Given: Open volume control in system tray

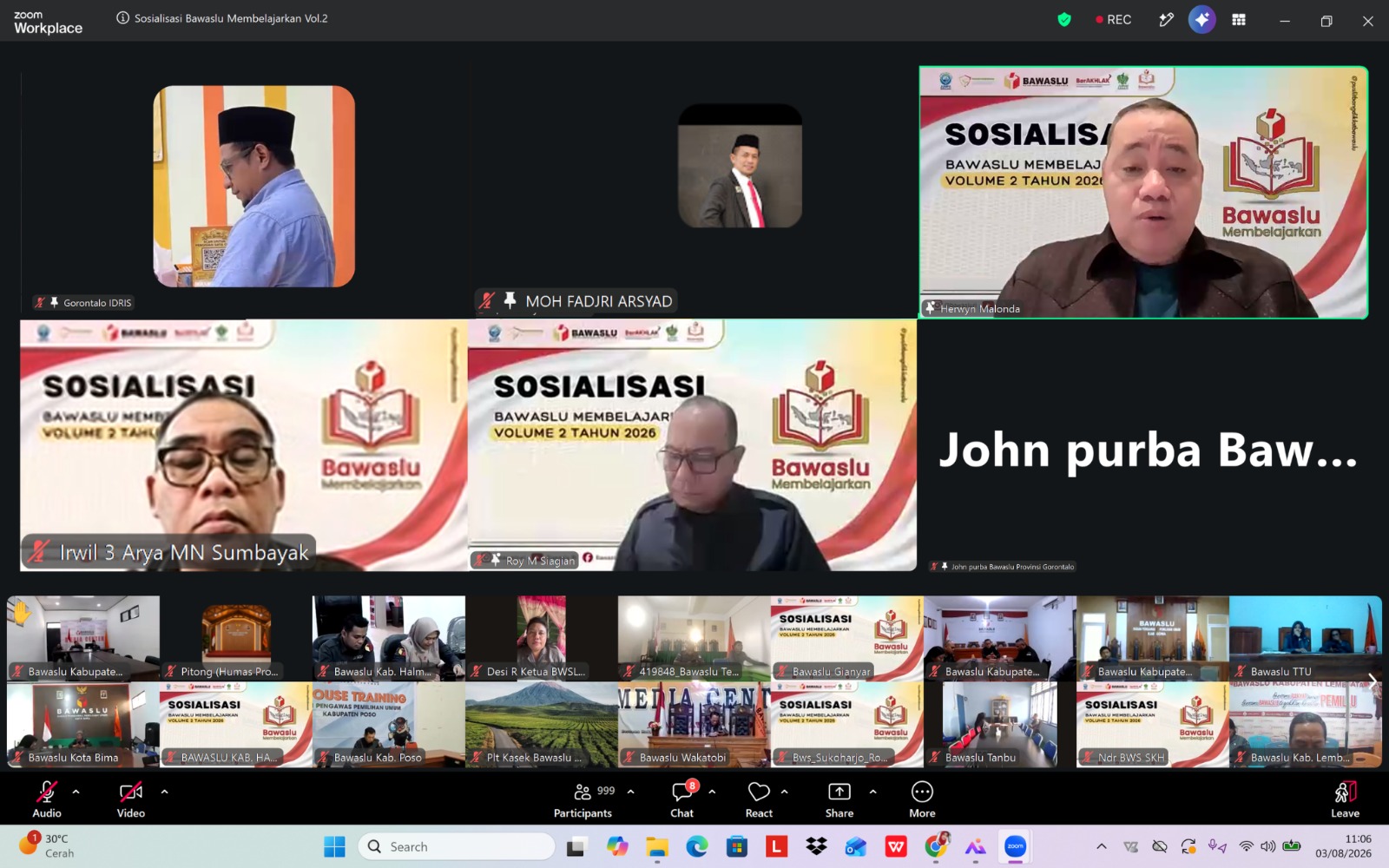Looking at the screenshot, I should 1268,846.
